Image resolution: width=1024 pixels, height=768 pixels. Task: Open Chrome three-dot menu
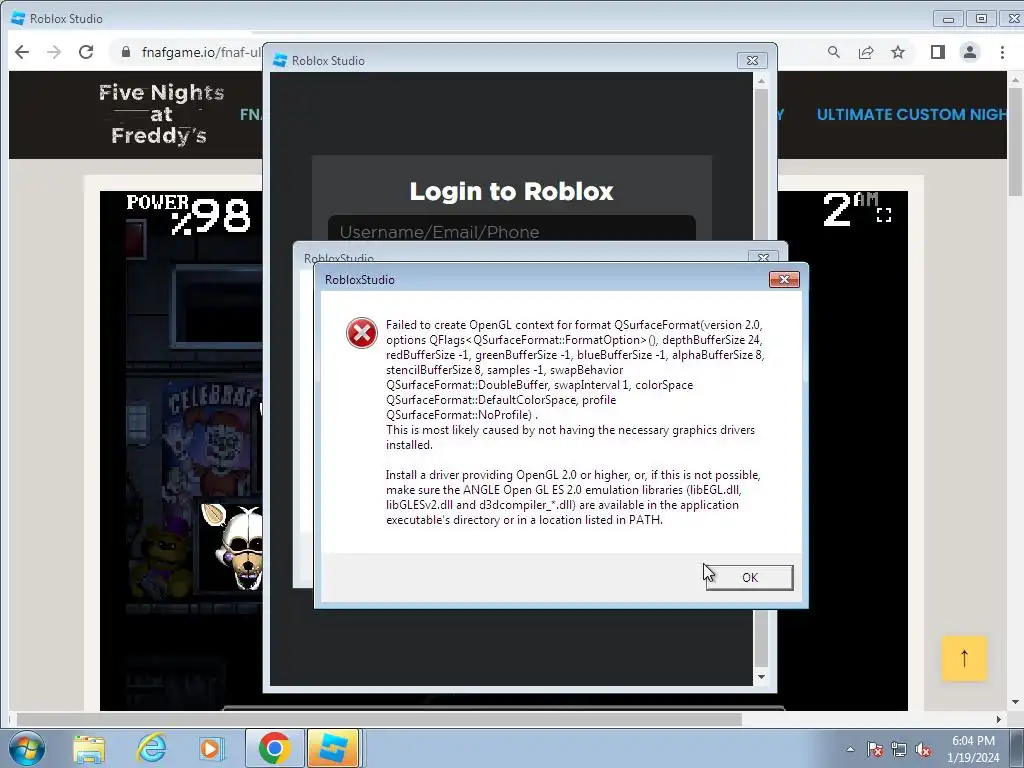point(1002,52)
